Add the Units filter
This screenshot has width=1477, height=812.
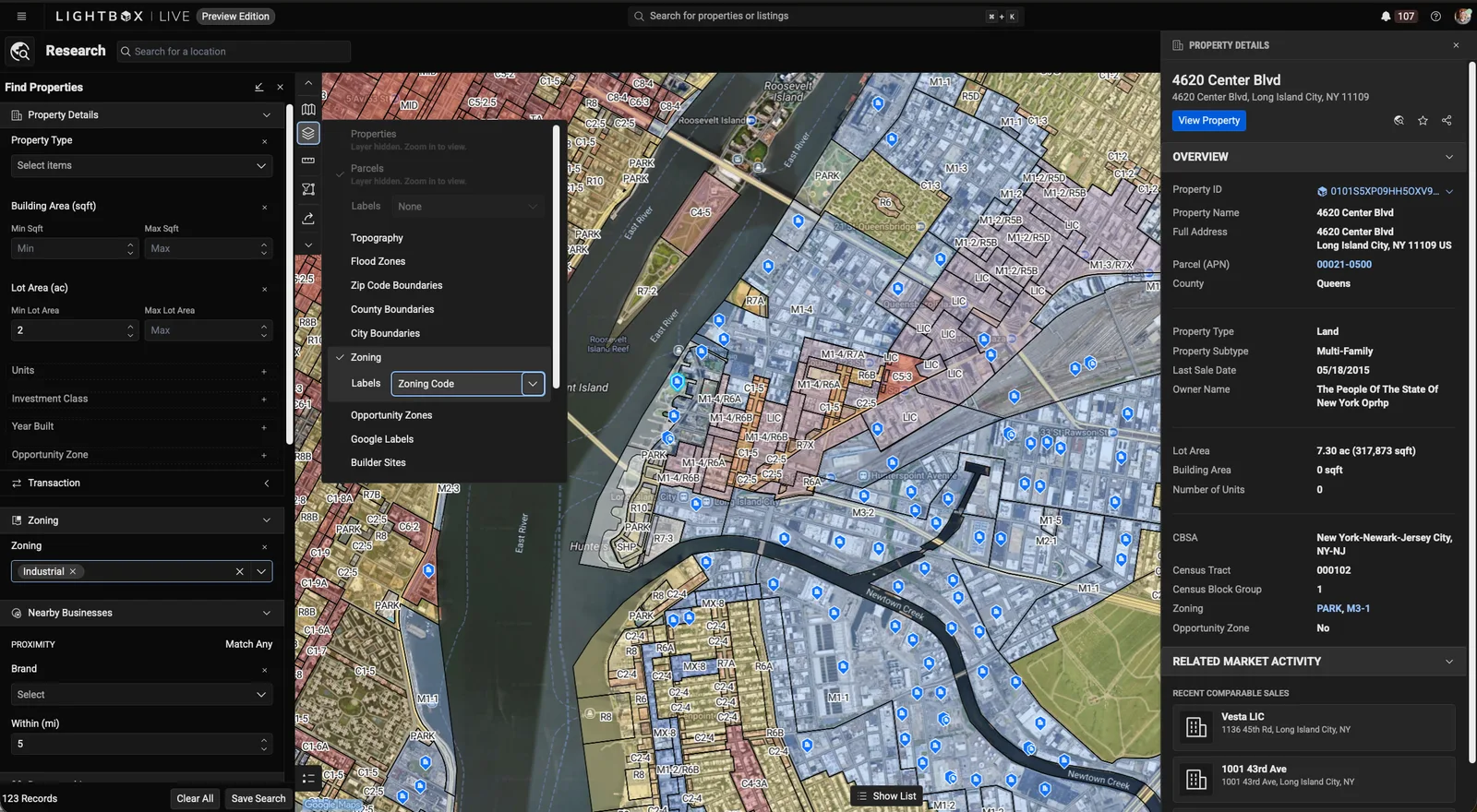tap(264, 371)
